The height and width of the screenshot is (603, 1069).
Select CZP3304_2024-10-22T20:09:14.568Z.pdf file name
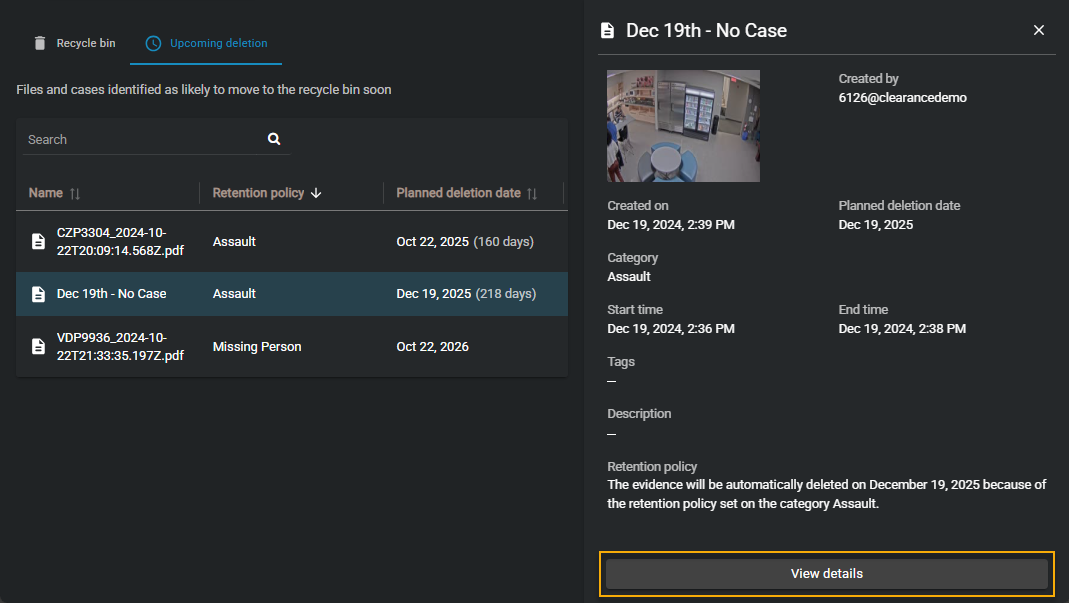click(120, 241)
